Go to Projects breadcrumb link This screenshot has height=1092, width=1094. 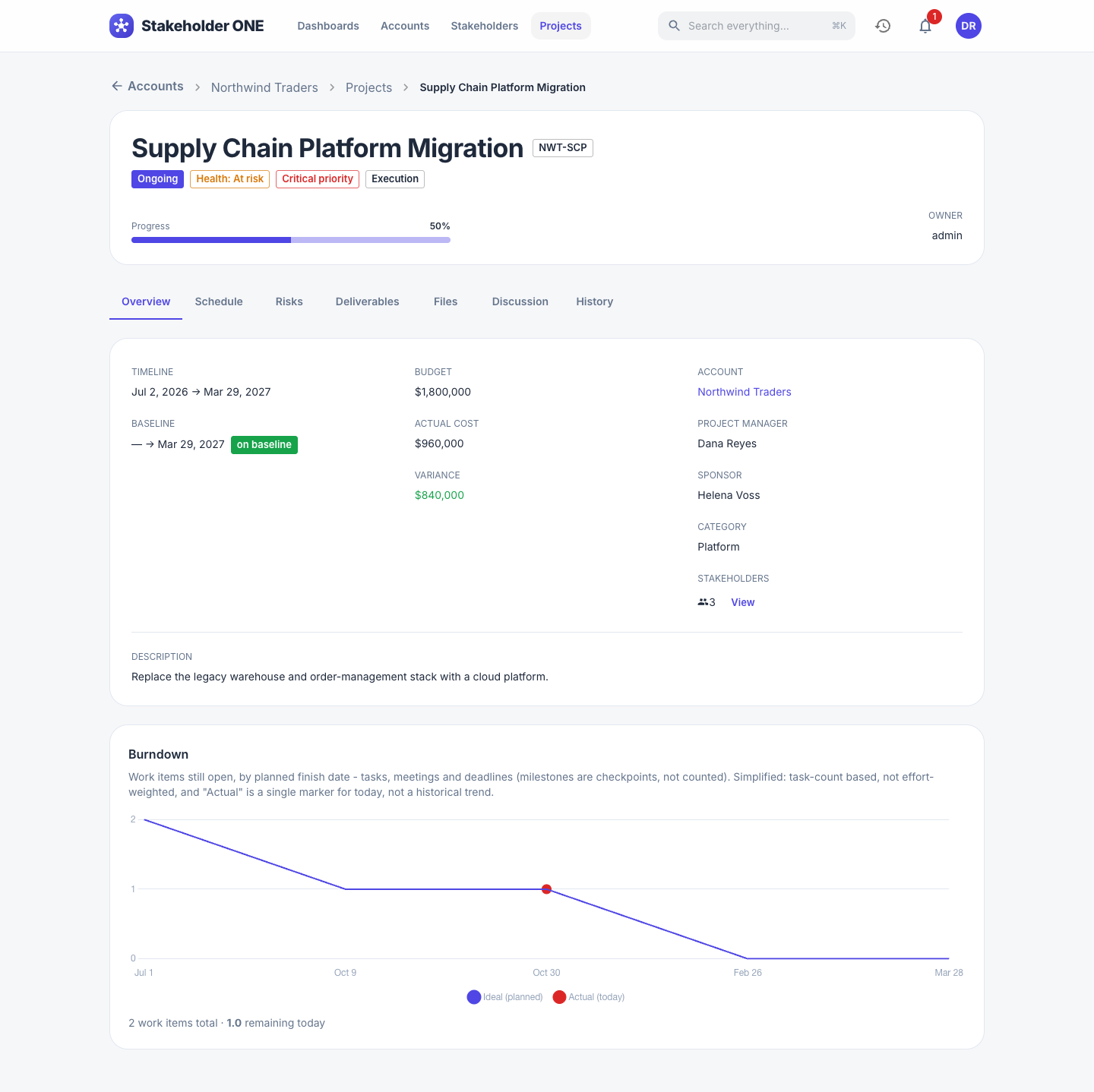pyautogui.click(x=369, y=87)
